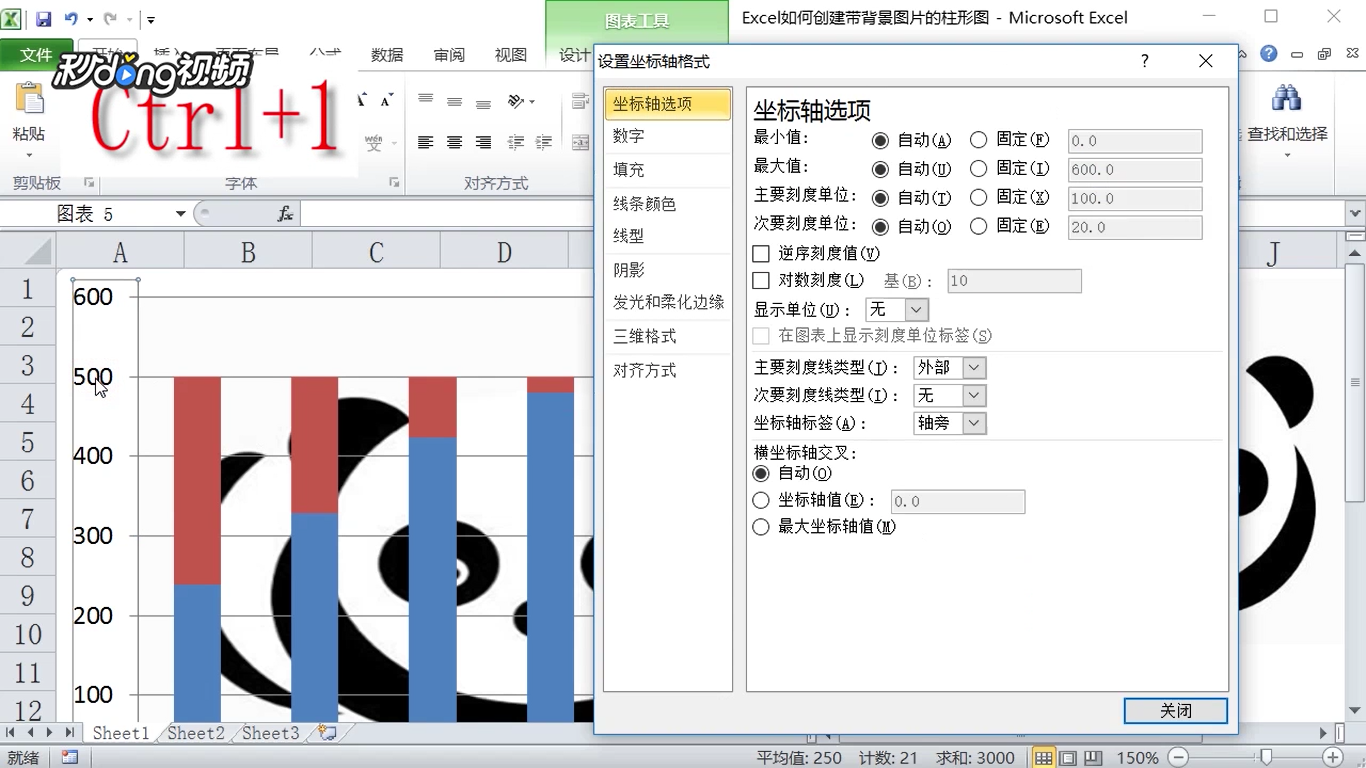
Task: Switch to 视图 ribbon tab
Action: point(511,55)
